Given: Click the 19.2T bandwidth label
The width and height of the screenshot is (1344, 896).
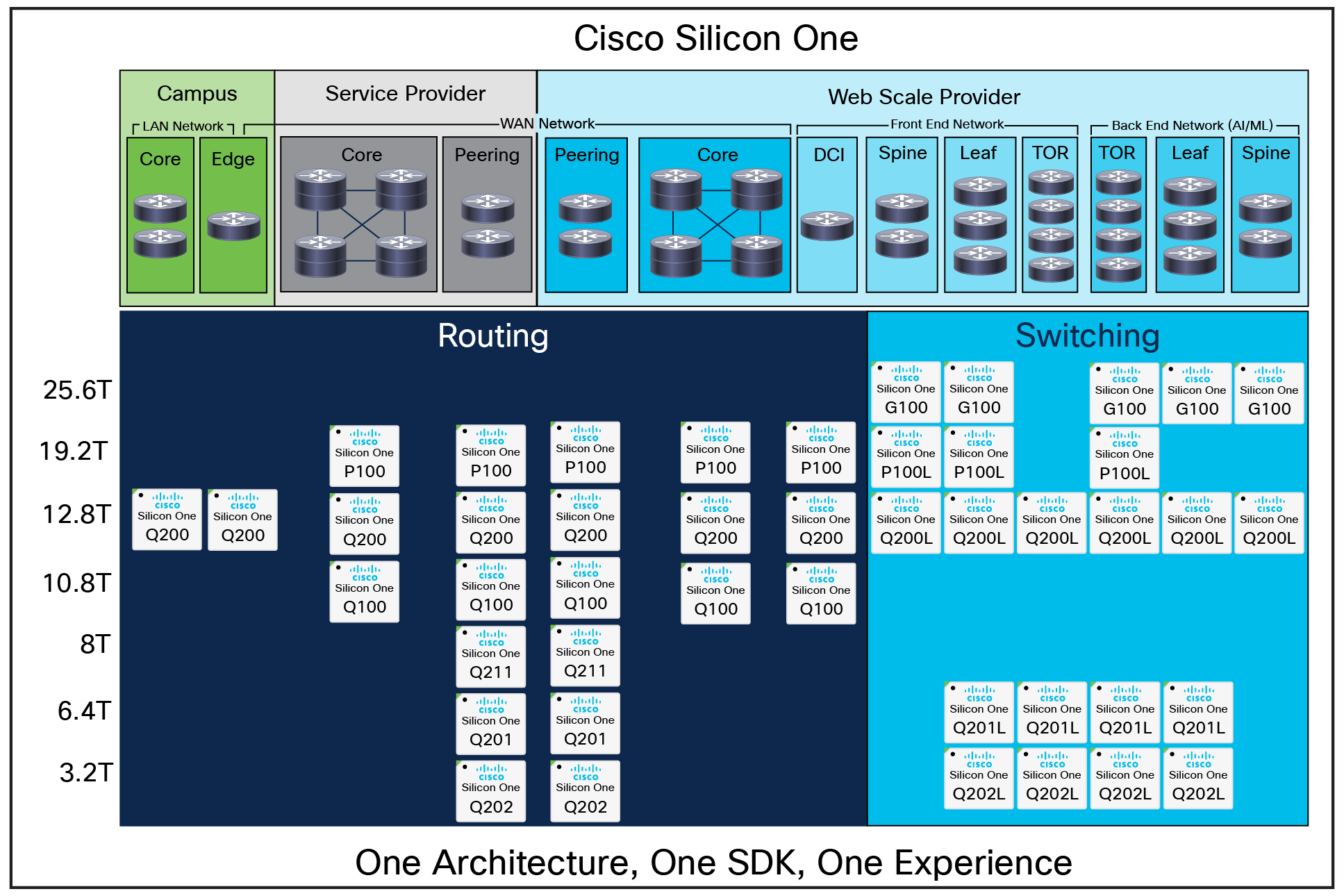Looking at the screenshot, I should (x=74, y=451).
